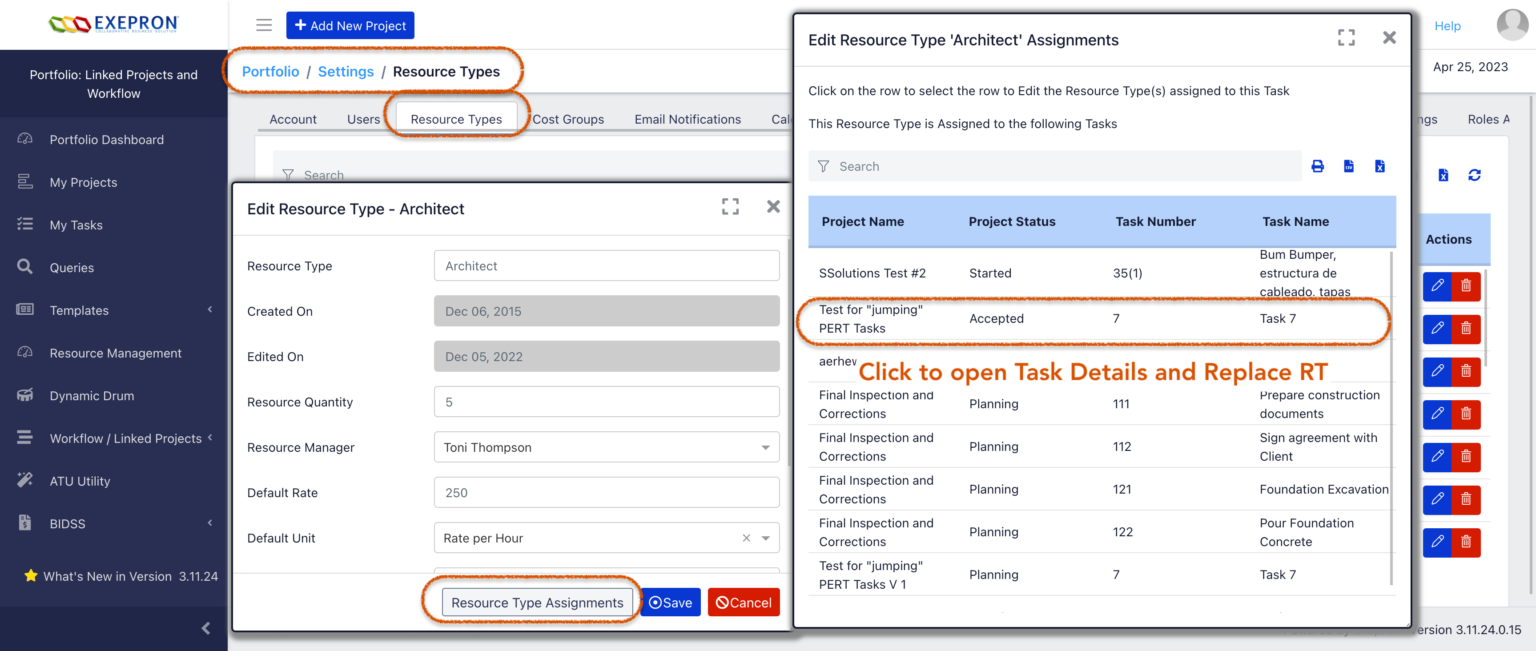Sort by Task Name column header
Screen dimensions: 1536x651
click(1296, 221)
